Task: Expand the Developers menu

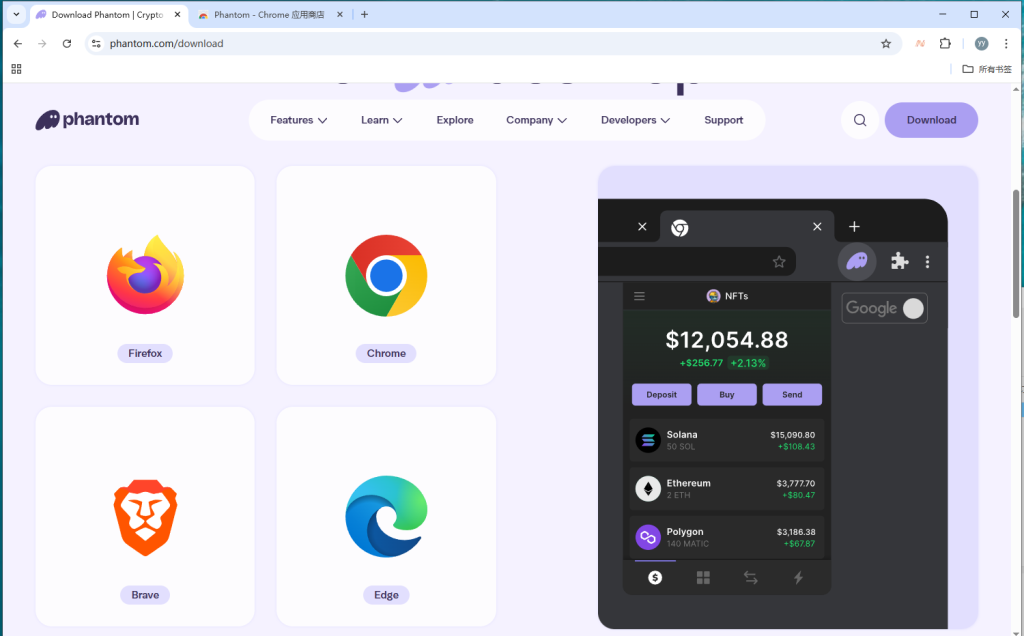Action: pos(635,120)
